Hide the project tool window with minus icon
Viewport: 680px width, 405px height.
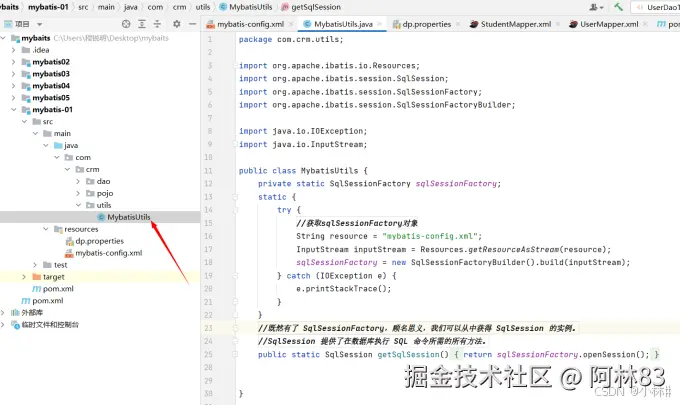click(x=193, y=24)
